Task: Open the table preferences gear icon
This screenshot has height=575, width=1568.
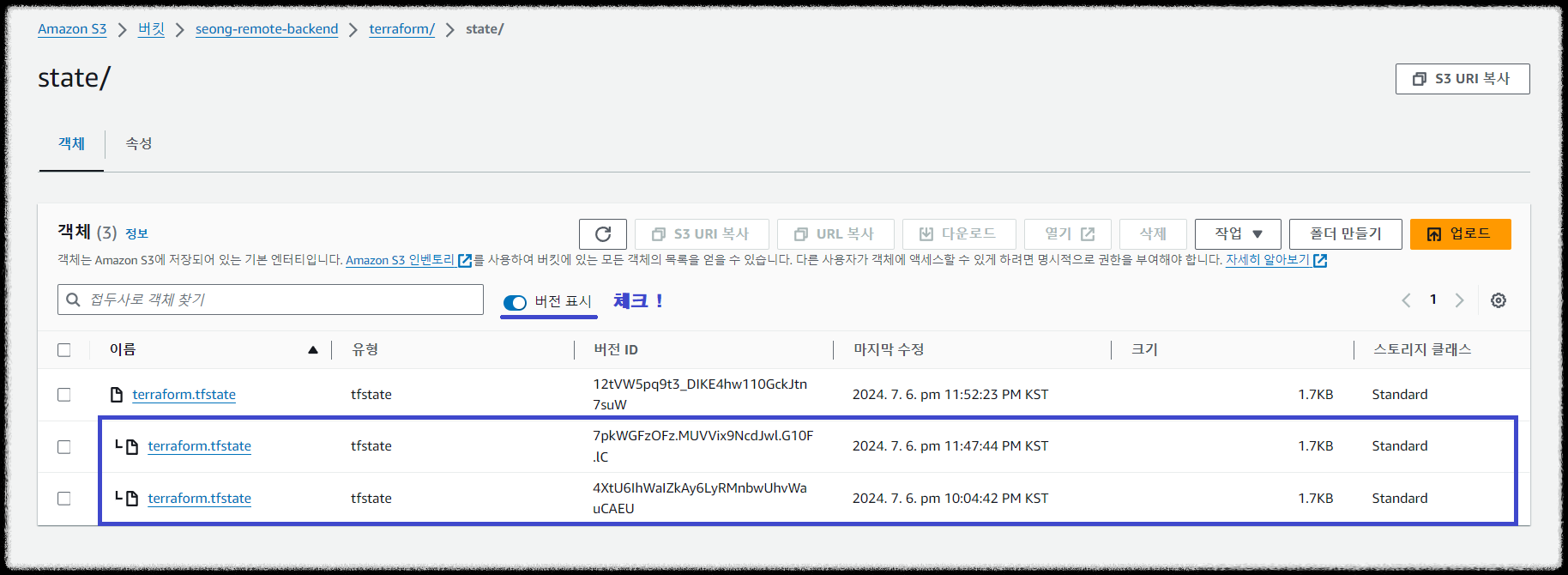Action: pyautogui.click(x=1499, y=300)
